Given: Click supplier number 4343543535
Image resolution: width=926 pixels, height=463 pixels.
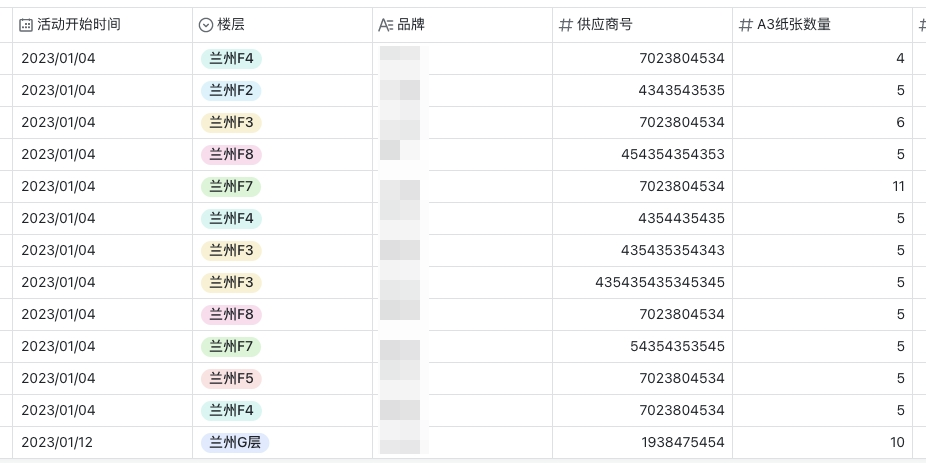Looking at the screenshot, I should [x=682, y=90].
